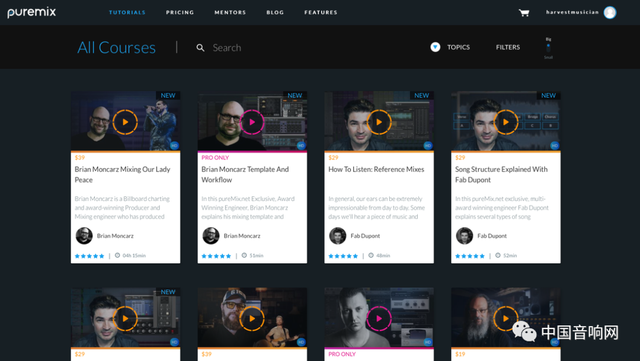The width and height of the screenshot is (640, 361).
Task: Open the FILTERS panel
Action: 508,47
